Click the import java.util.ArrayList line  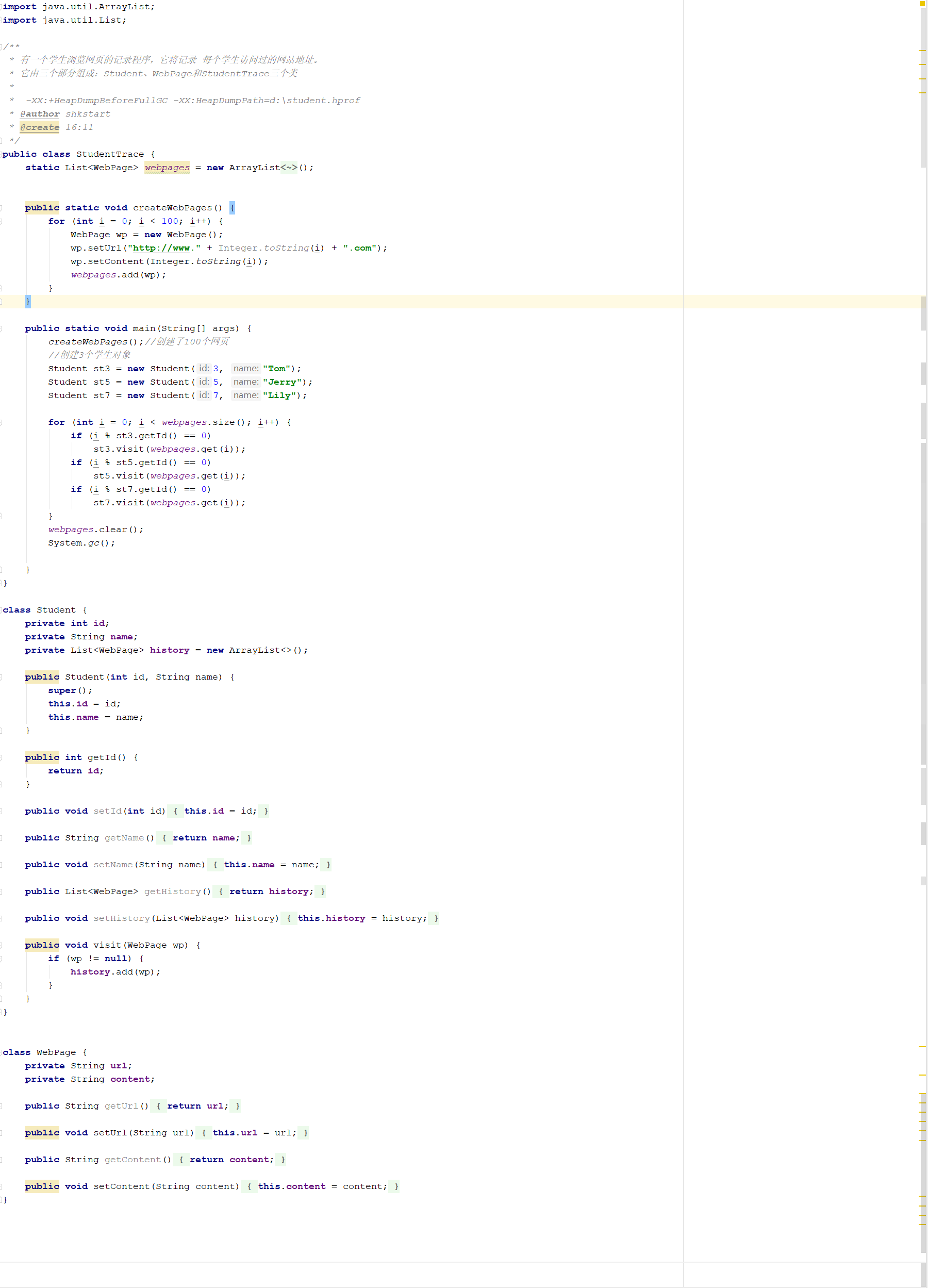(x=78, y=7)
